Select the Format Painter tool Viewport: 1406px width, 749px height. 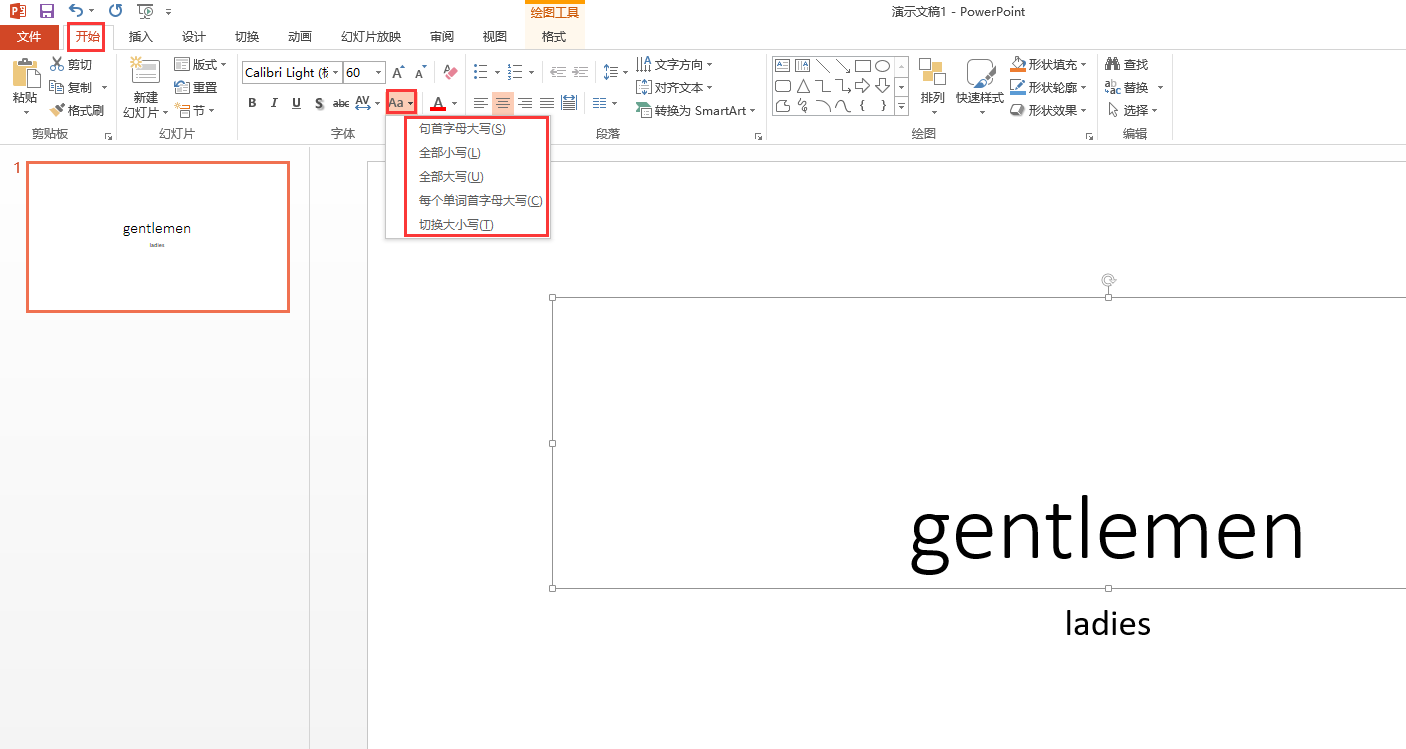coord(79,110)
